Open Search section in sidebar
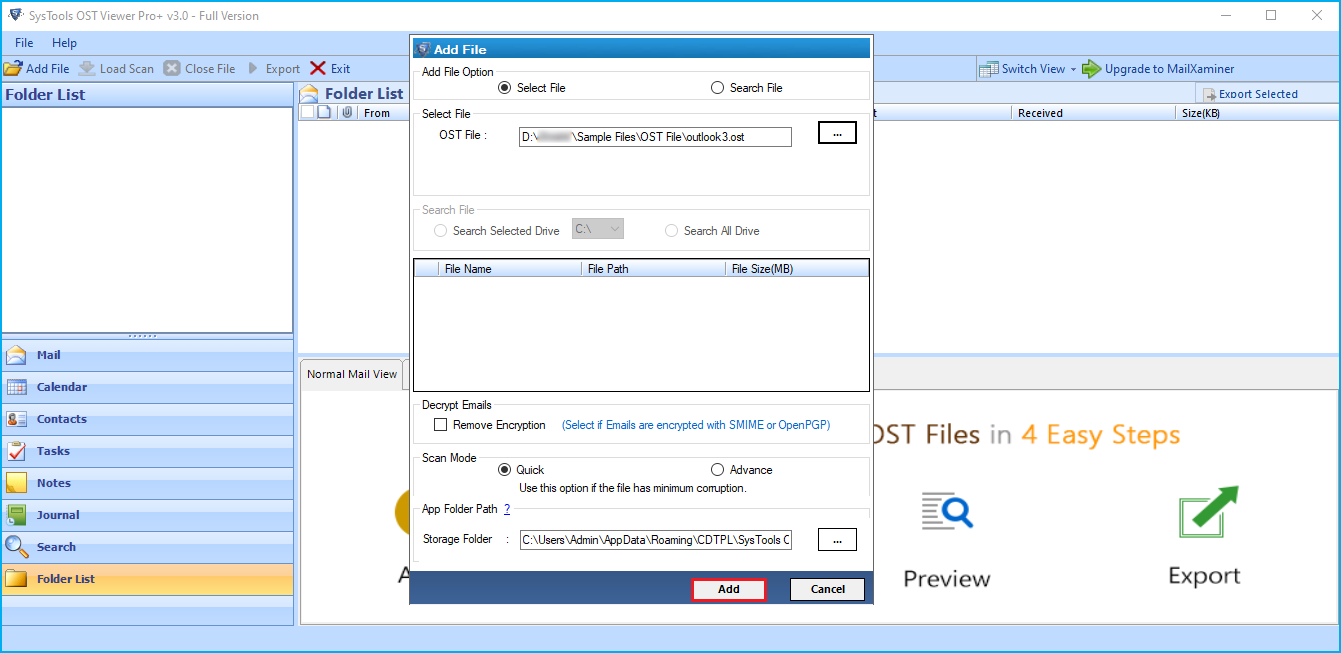The width and height of the screenshot is (1341, 653). 147,547
